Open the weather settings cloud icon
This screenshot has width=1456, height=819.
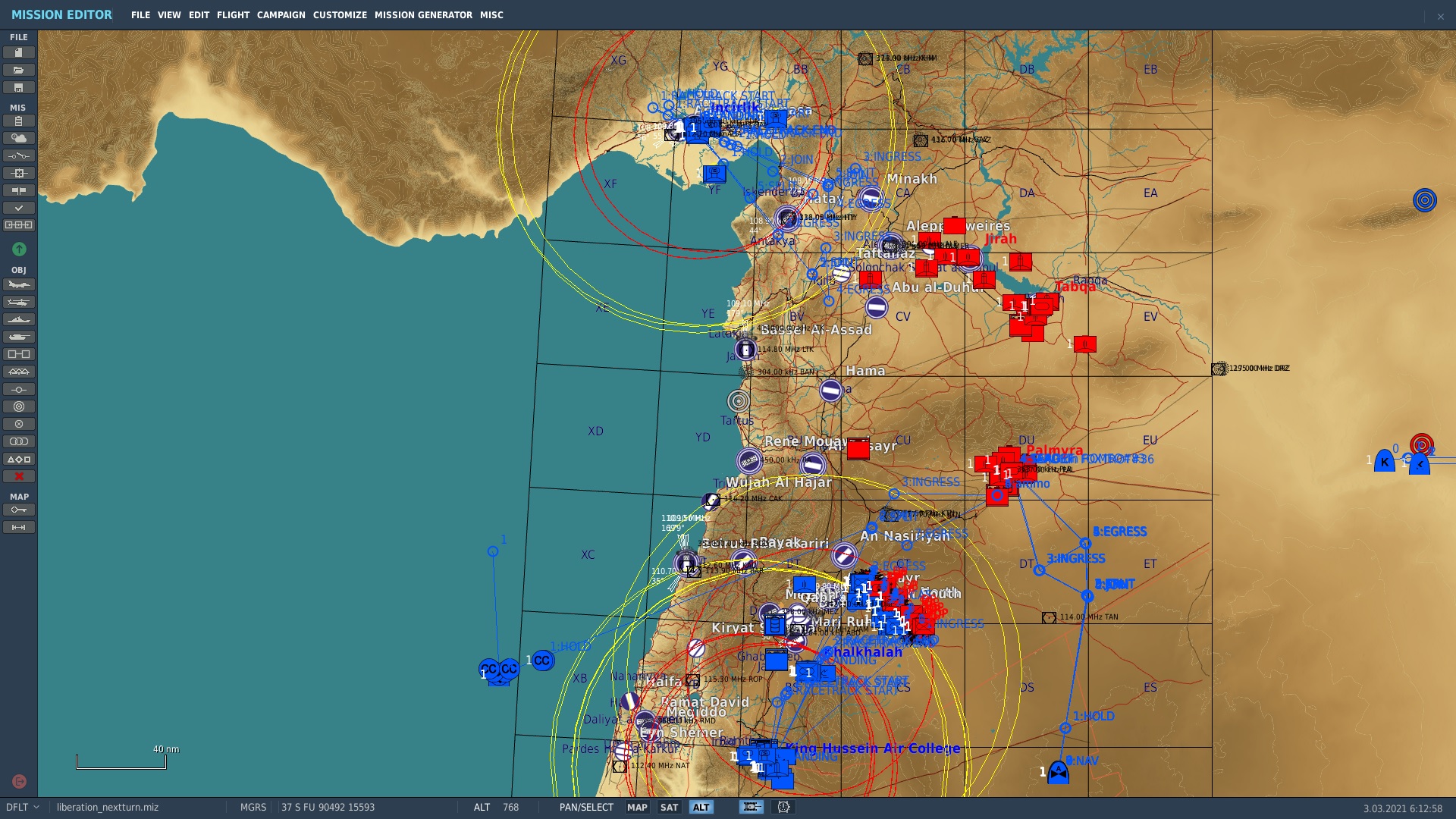[19, 139]
